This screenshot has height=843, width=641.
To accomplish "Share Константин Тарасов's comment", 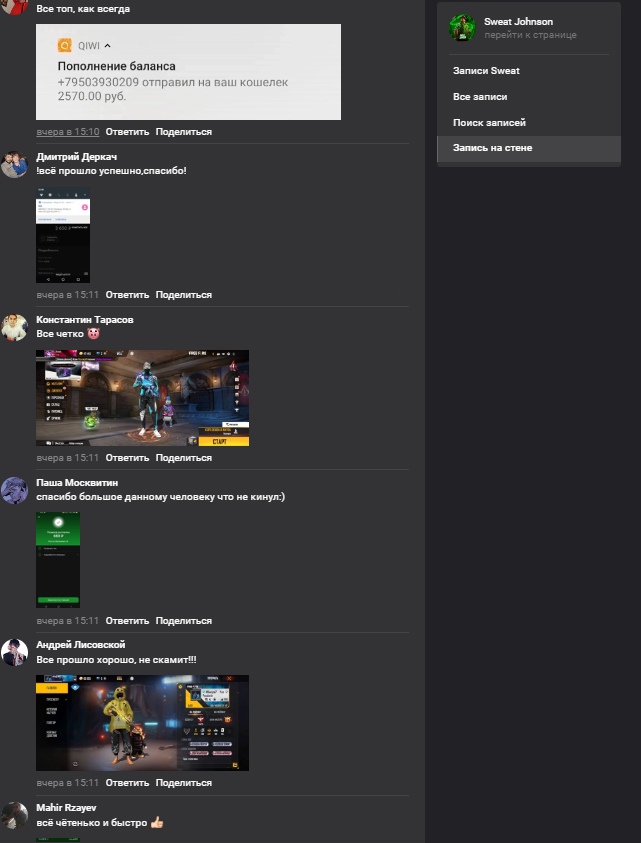I will [183, 458].
